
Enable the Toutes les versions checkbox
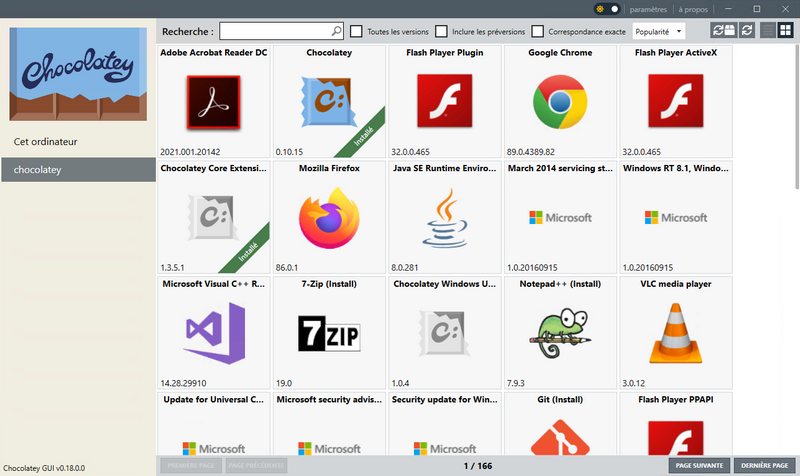tap(357, 31)
